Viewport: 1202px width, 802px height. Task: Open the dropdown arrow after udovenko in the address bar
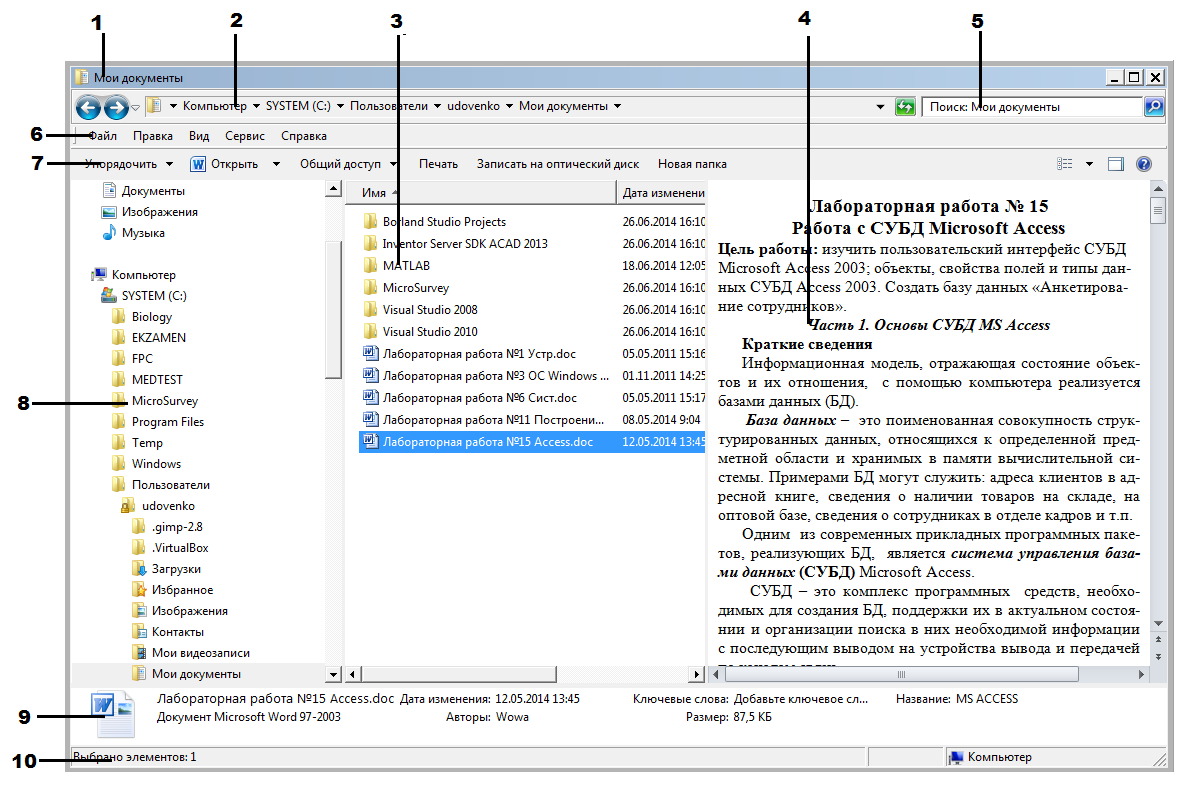point(509,106)
